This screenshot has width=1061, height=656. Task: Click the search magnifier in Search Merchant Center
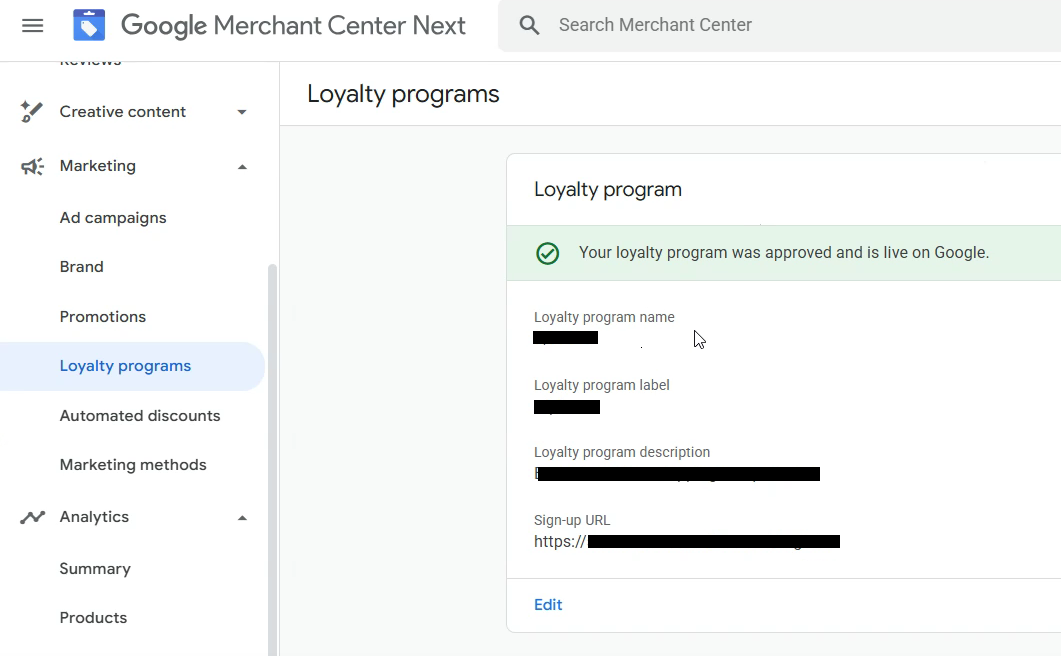click(x=529, y=24)
